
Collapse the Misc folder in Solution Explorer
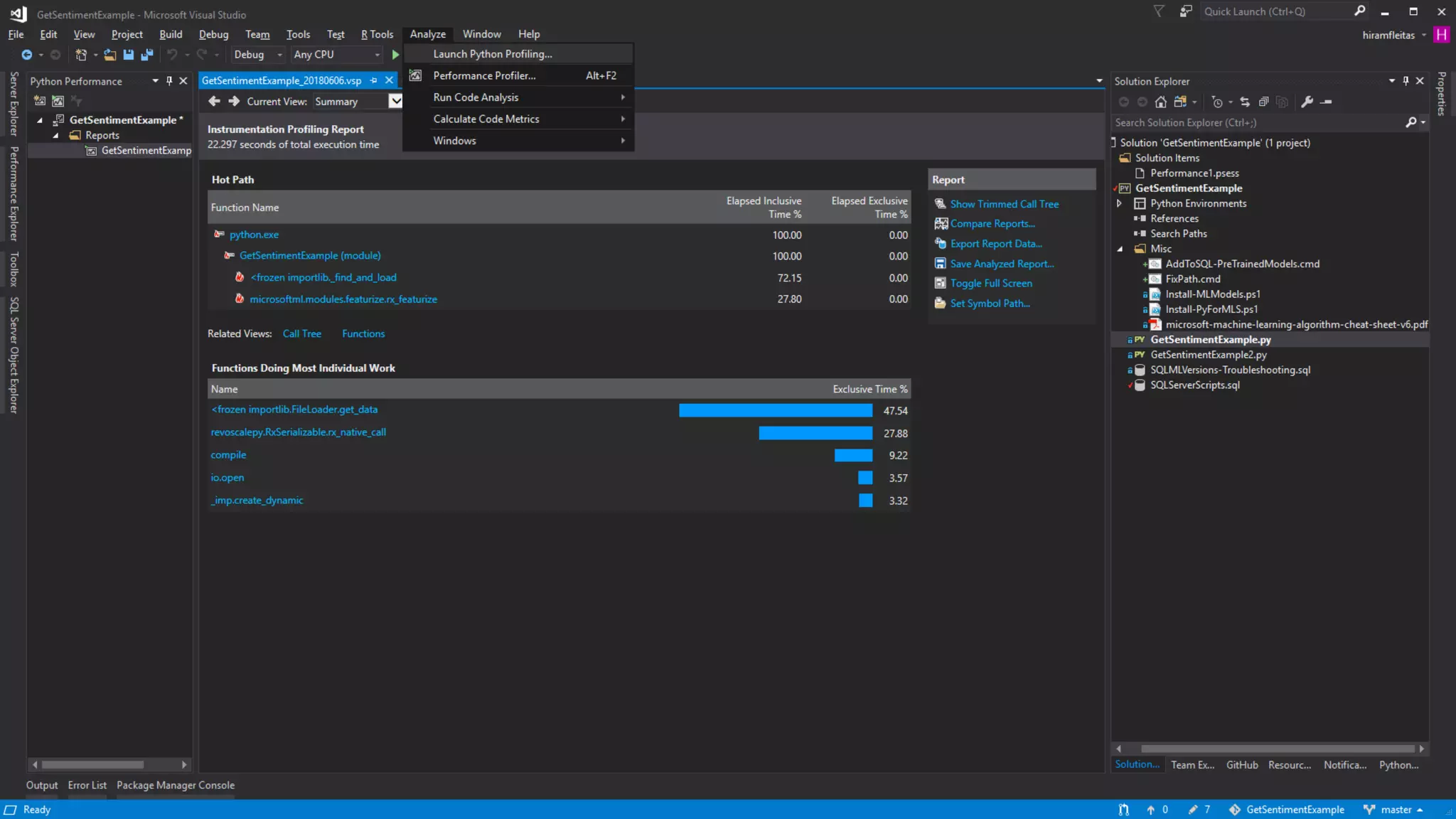[x=1120, y=249]
